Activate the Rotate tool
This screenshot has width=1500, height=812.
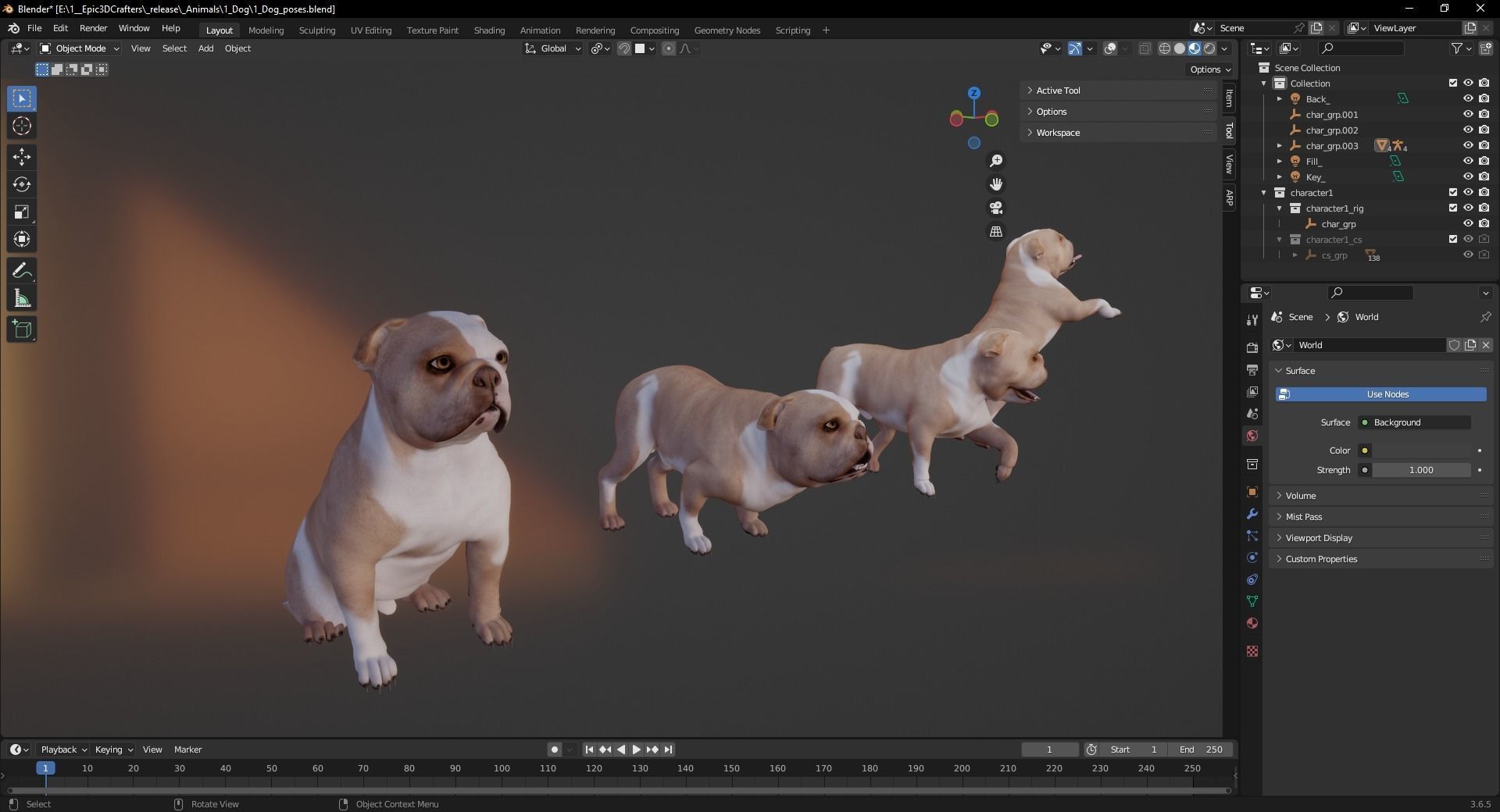[x=22, y=184]
